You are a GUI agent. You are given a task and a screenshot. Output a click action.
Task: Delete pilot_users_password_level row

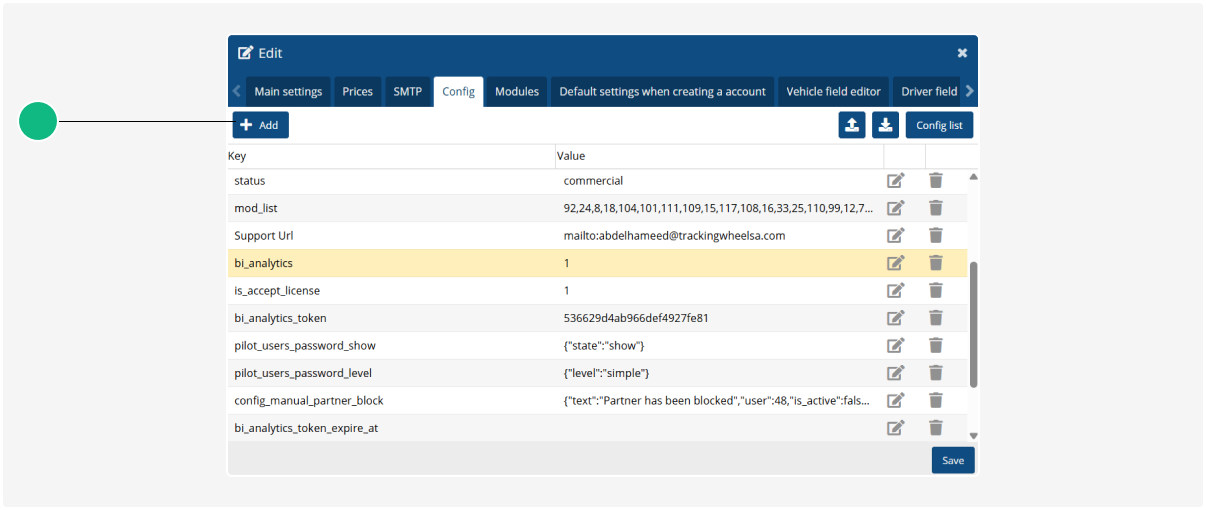tap(936, 373)
